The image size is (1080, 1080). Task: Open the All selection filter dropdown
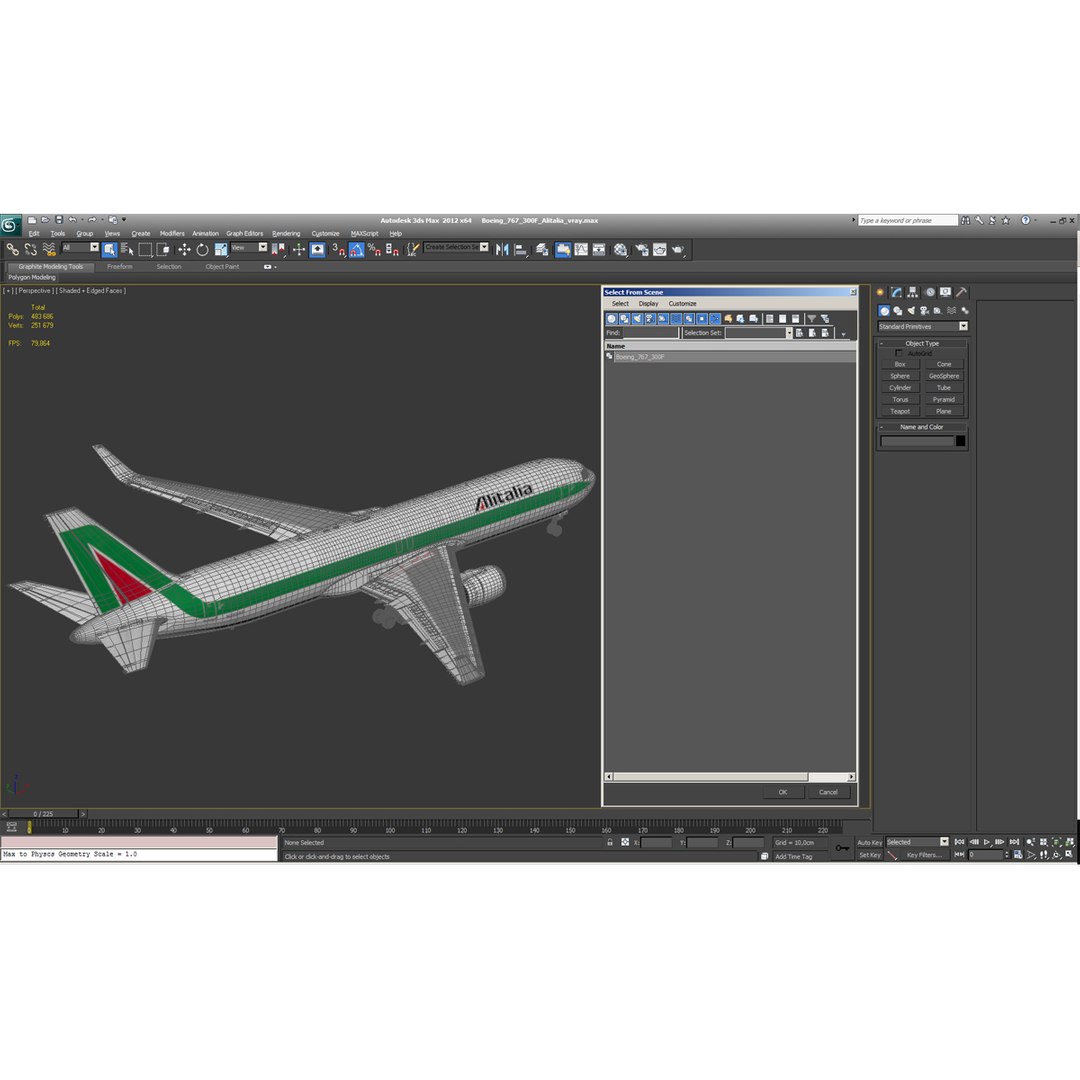point(81,247)
